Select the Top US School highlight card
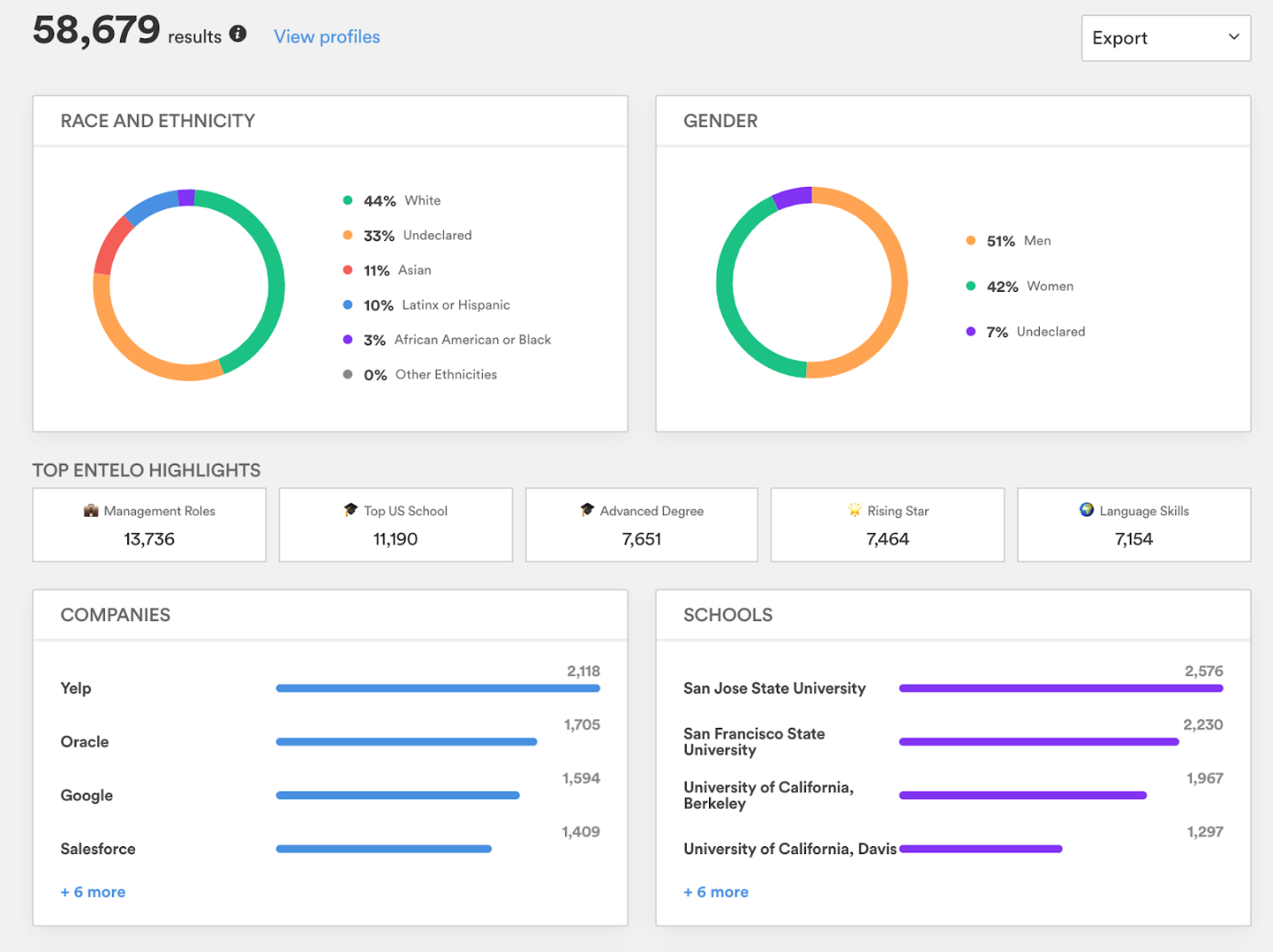Image resolution: width=1273 pixels, height=952 pixels. (396, 525)
